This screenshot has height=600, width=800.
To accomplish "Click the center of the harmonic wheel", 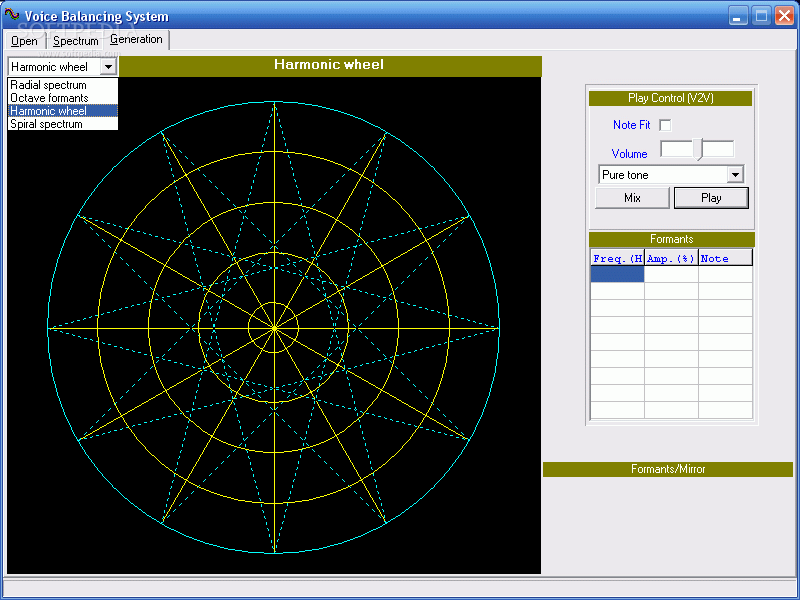I will pyautogui.click(x=274, y=328).
